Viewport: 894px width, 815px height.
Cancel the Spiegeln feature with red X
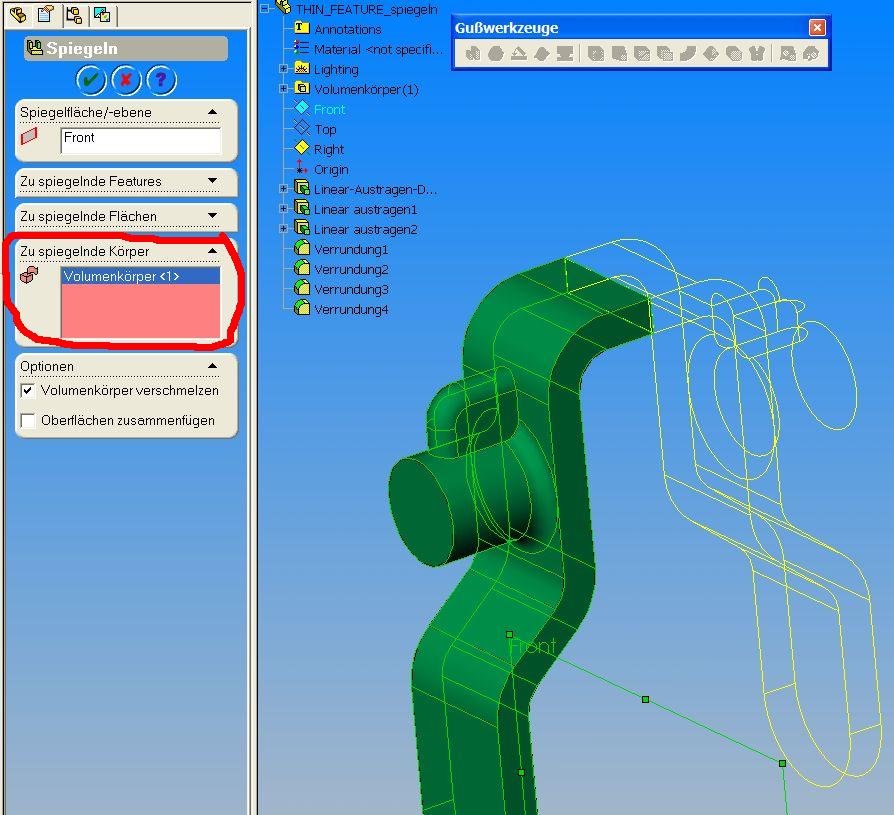pyautogui.click(x=126, y=80)
